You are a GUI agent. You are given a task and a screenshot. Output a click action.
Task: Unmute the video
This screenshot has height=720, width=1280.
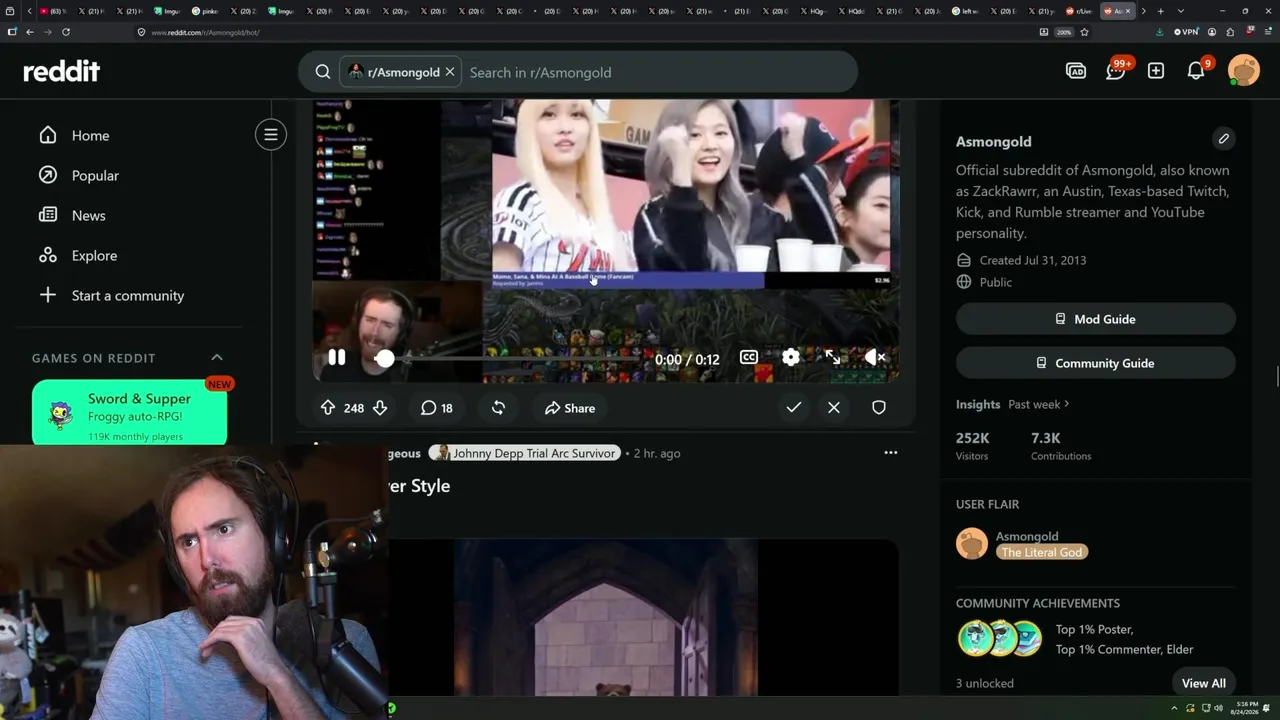point(875,357)
